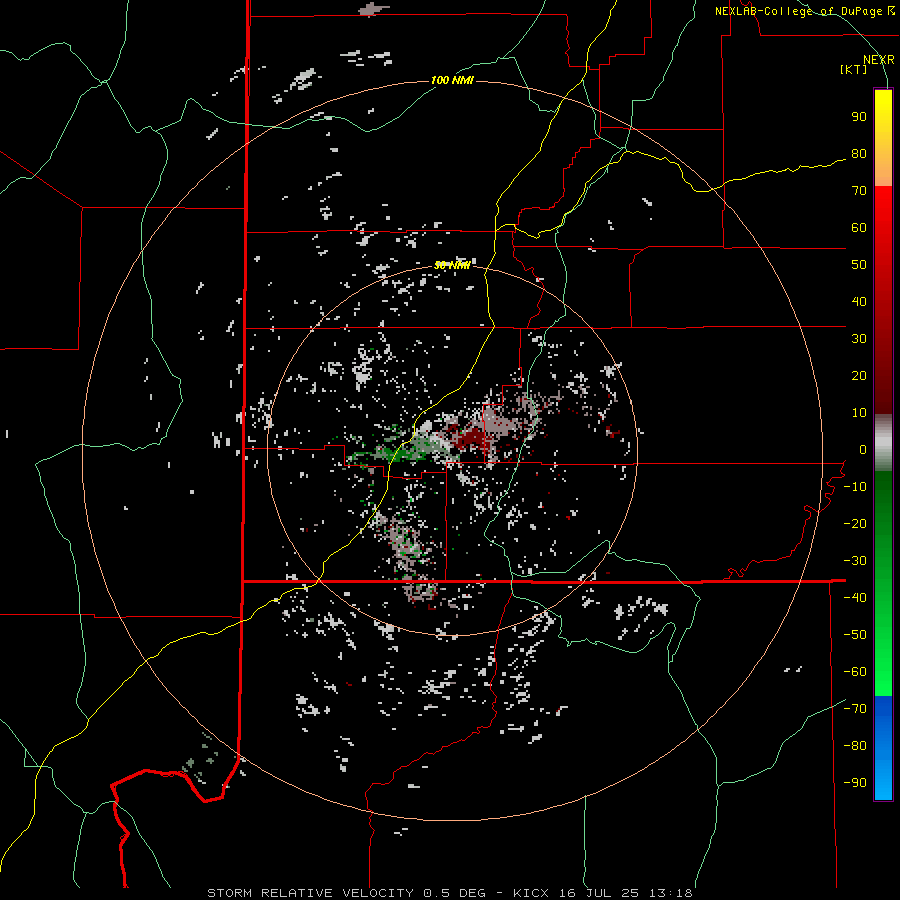
Task: Click the "-40" value on the velocity scale
Action: click(x=855, y=598)
